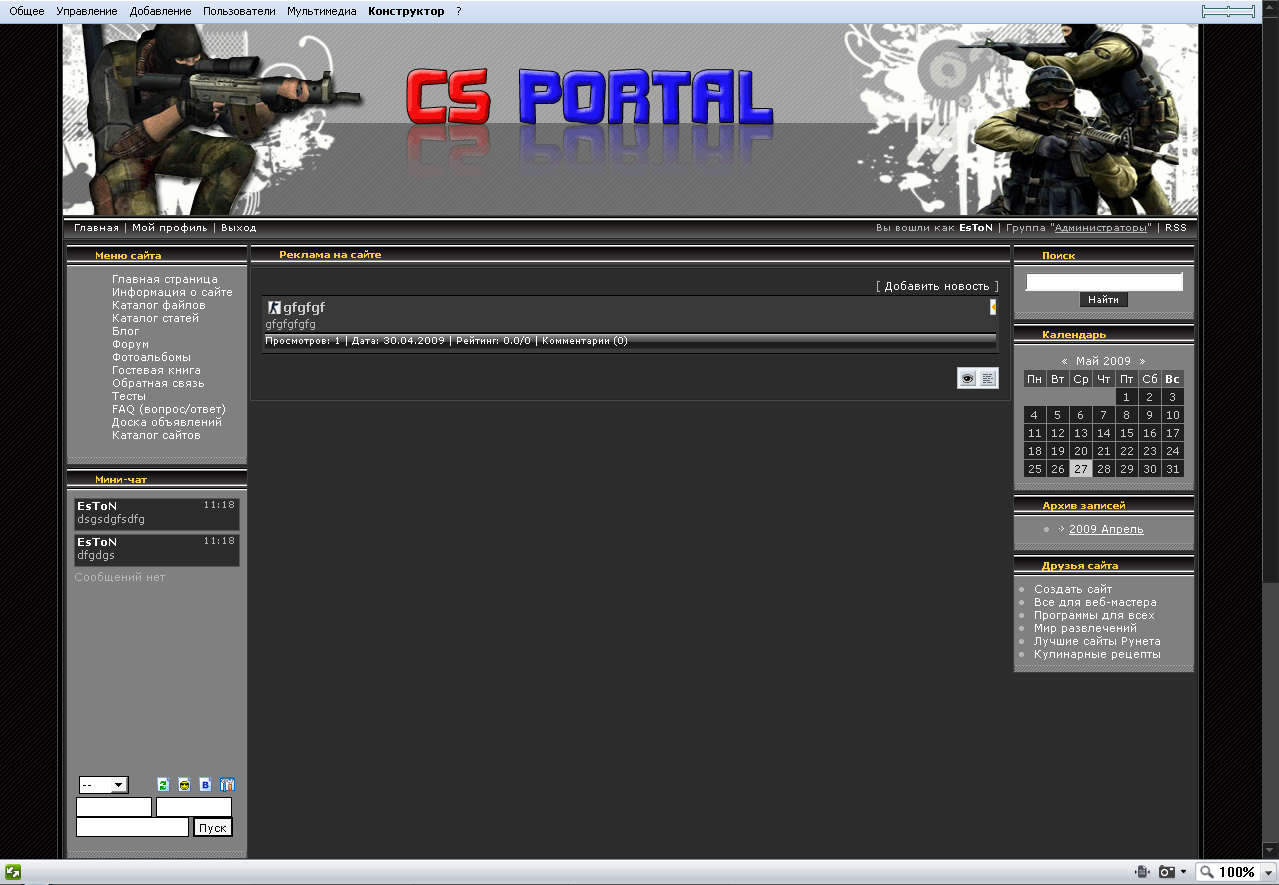
Task: Open the Главная navigation link
Action: pos(96,228)
